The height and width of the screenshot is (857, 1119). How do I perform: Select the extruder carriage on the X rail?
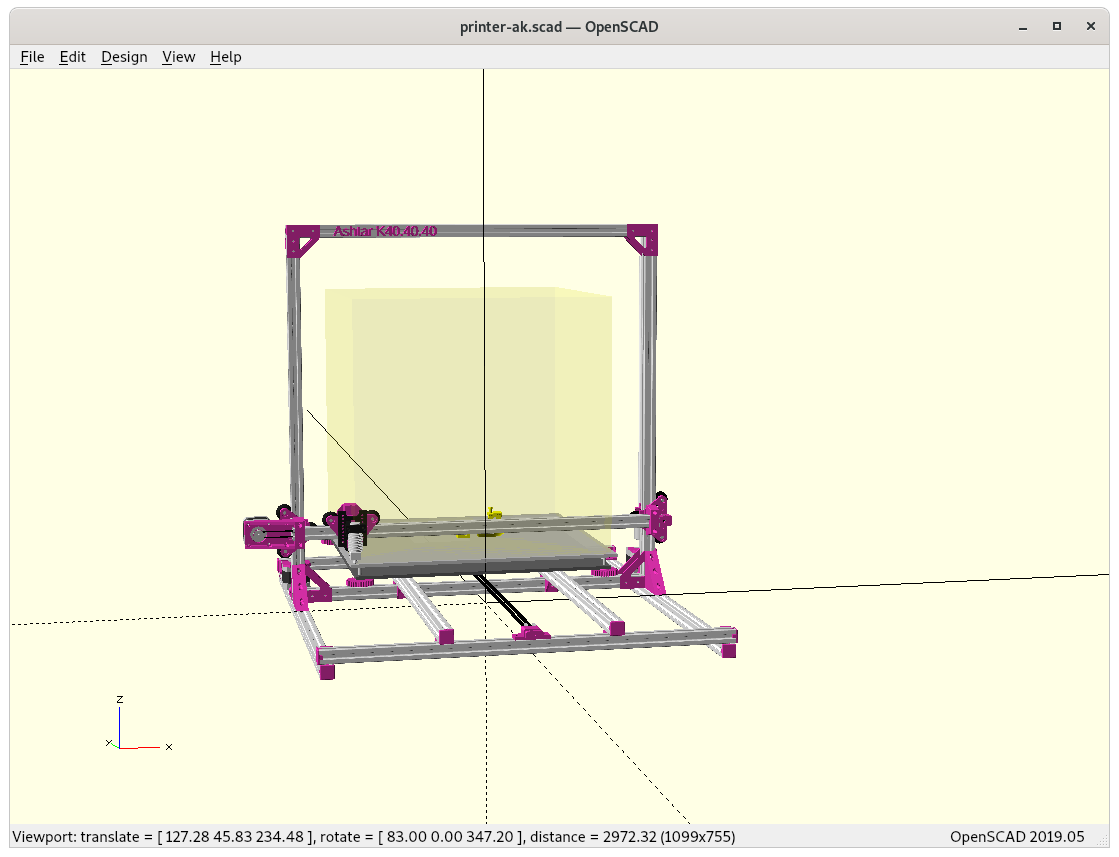(x=352, y=525)
